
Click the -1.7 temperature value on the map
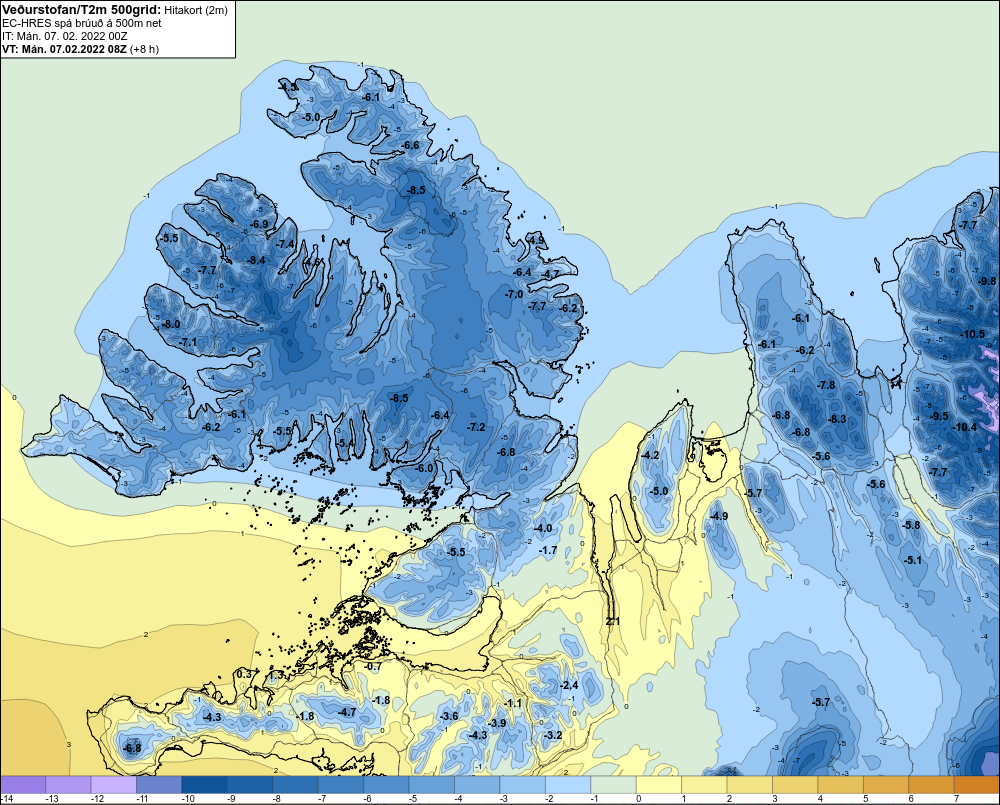[x=548, y=550]
